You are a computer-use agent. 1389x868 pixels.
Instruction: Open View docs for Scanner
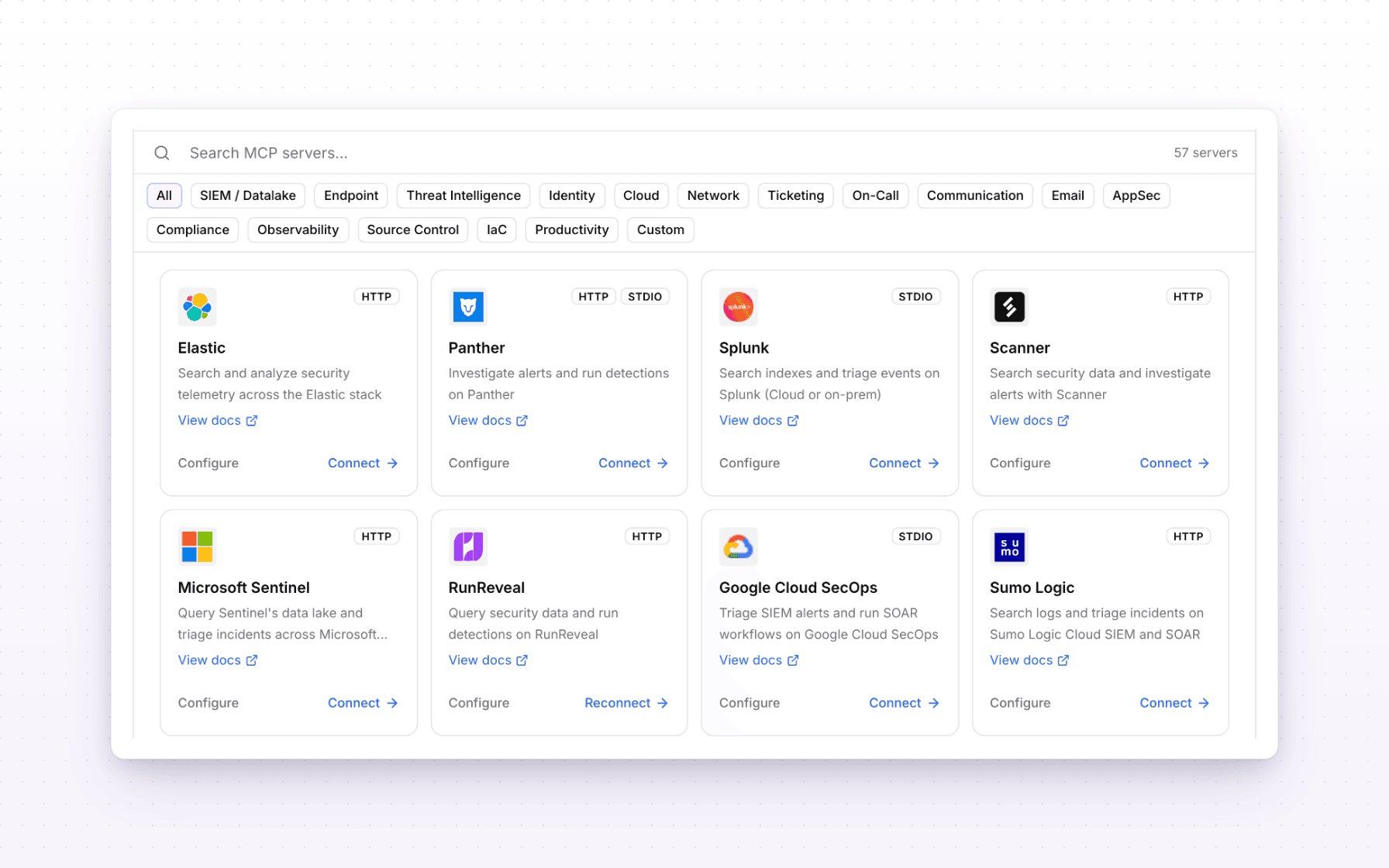[x=1029, y=420]
